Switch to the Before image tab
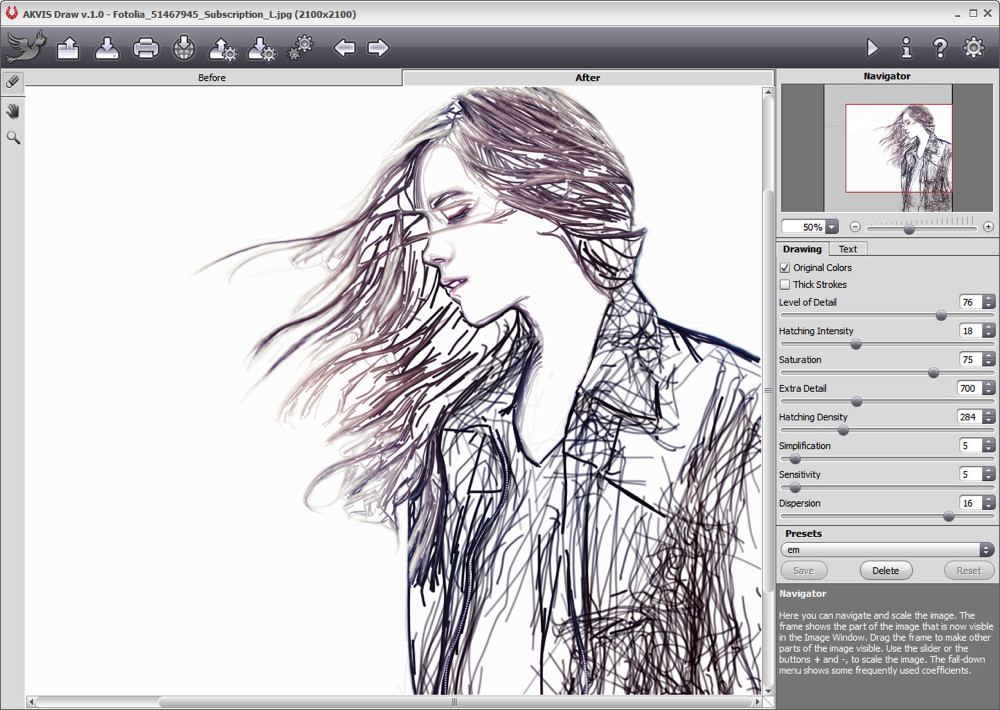The width and height of the screenshot is (1000, 710). 212,78
